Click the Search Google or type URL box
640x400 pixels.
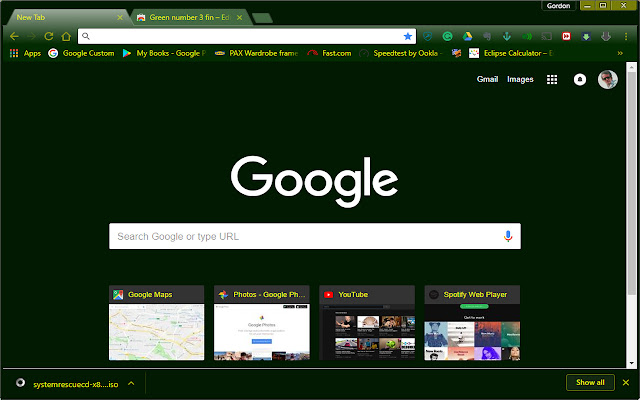pos(315,236)
